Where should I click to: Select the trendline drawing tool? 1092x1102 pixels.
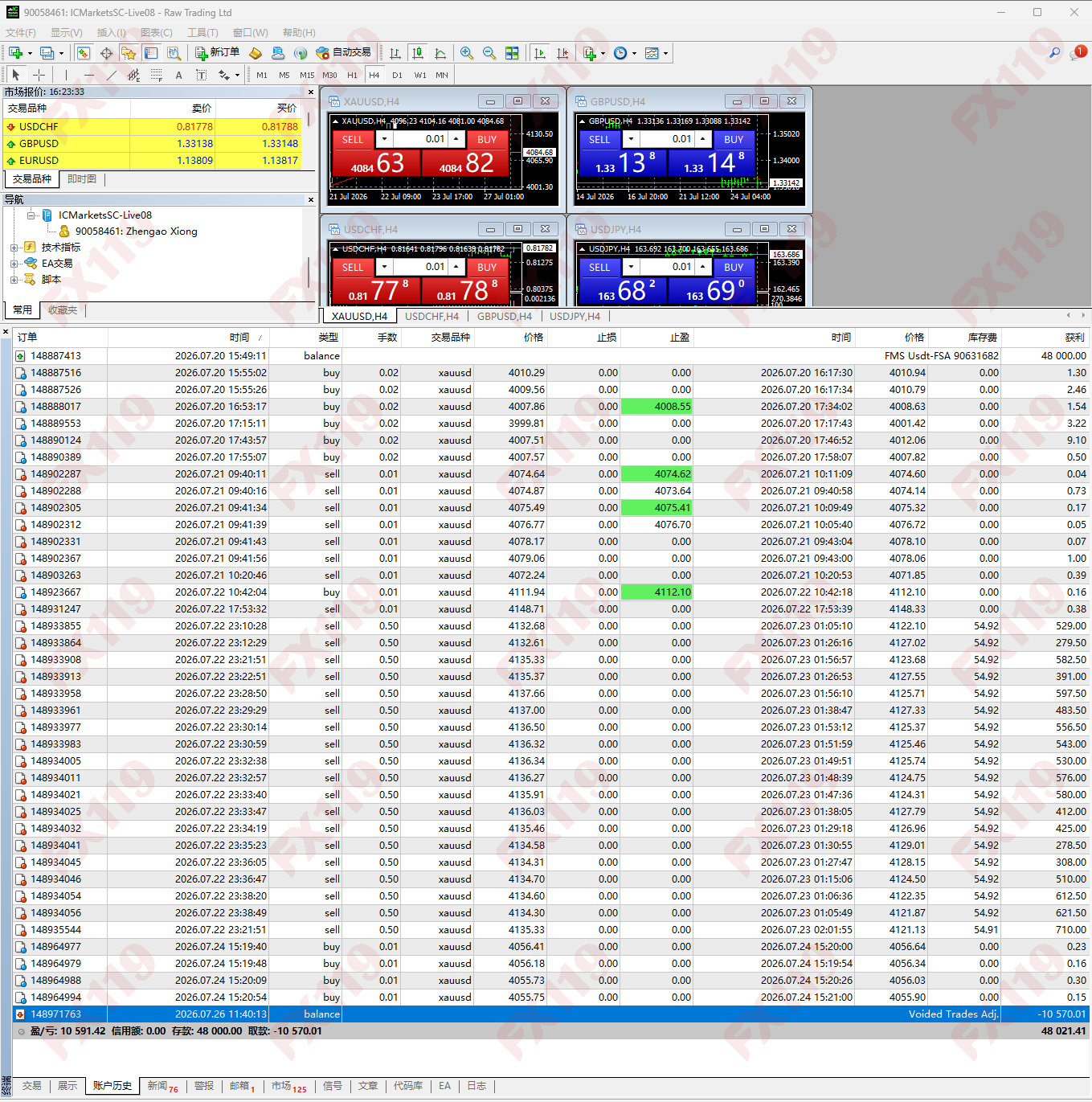[111, 75]
